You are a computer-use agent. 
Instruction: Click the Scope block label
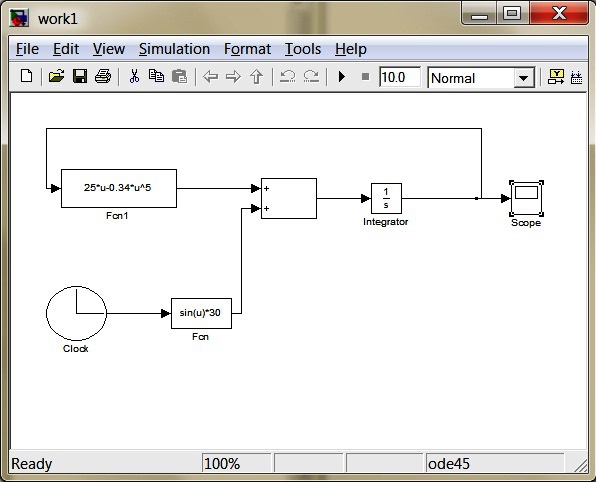[526, 223]
